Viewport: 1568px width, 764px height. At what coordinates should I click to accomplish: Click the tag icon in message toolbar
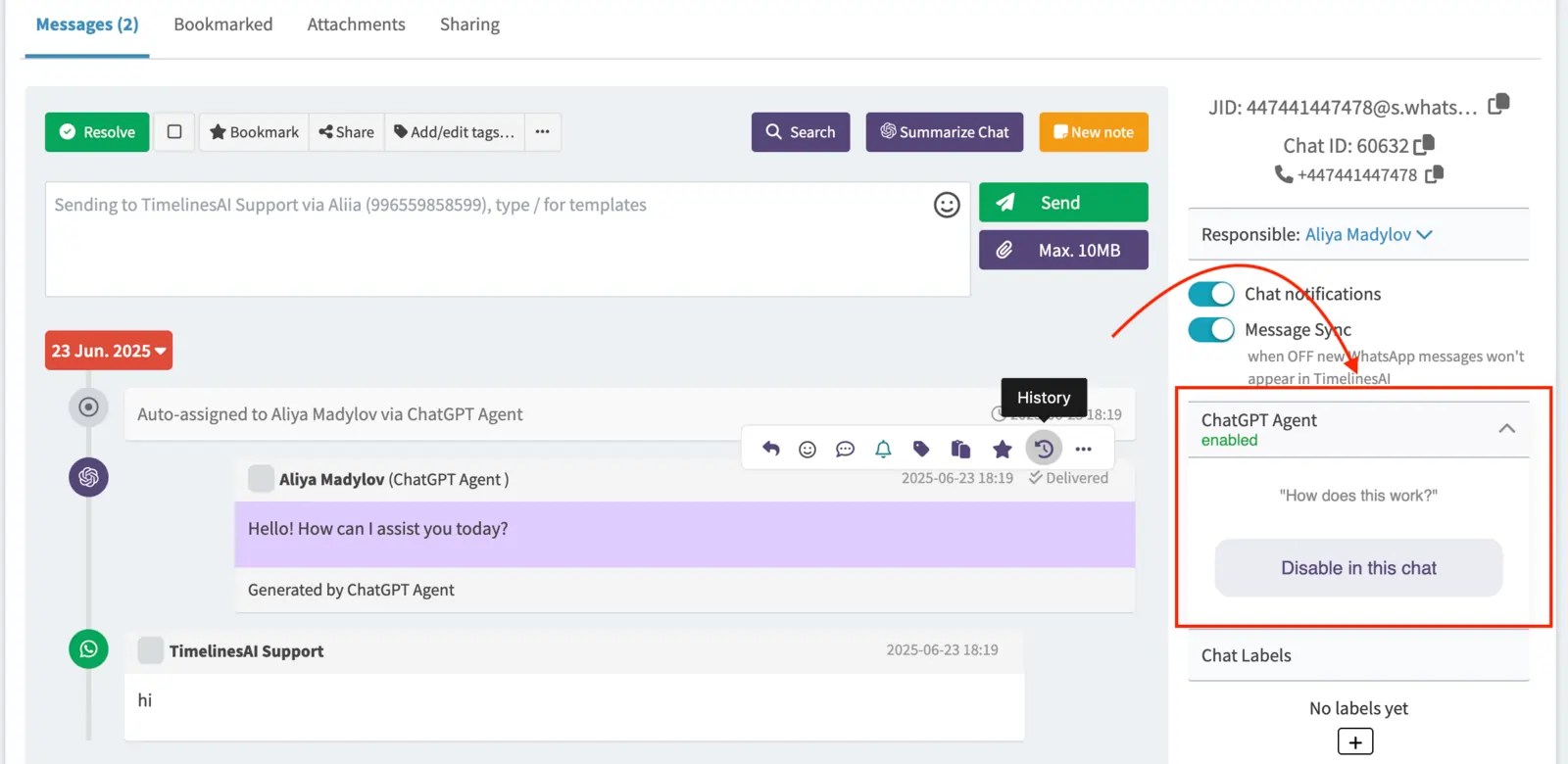click(x=921, y=449)
